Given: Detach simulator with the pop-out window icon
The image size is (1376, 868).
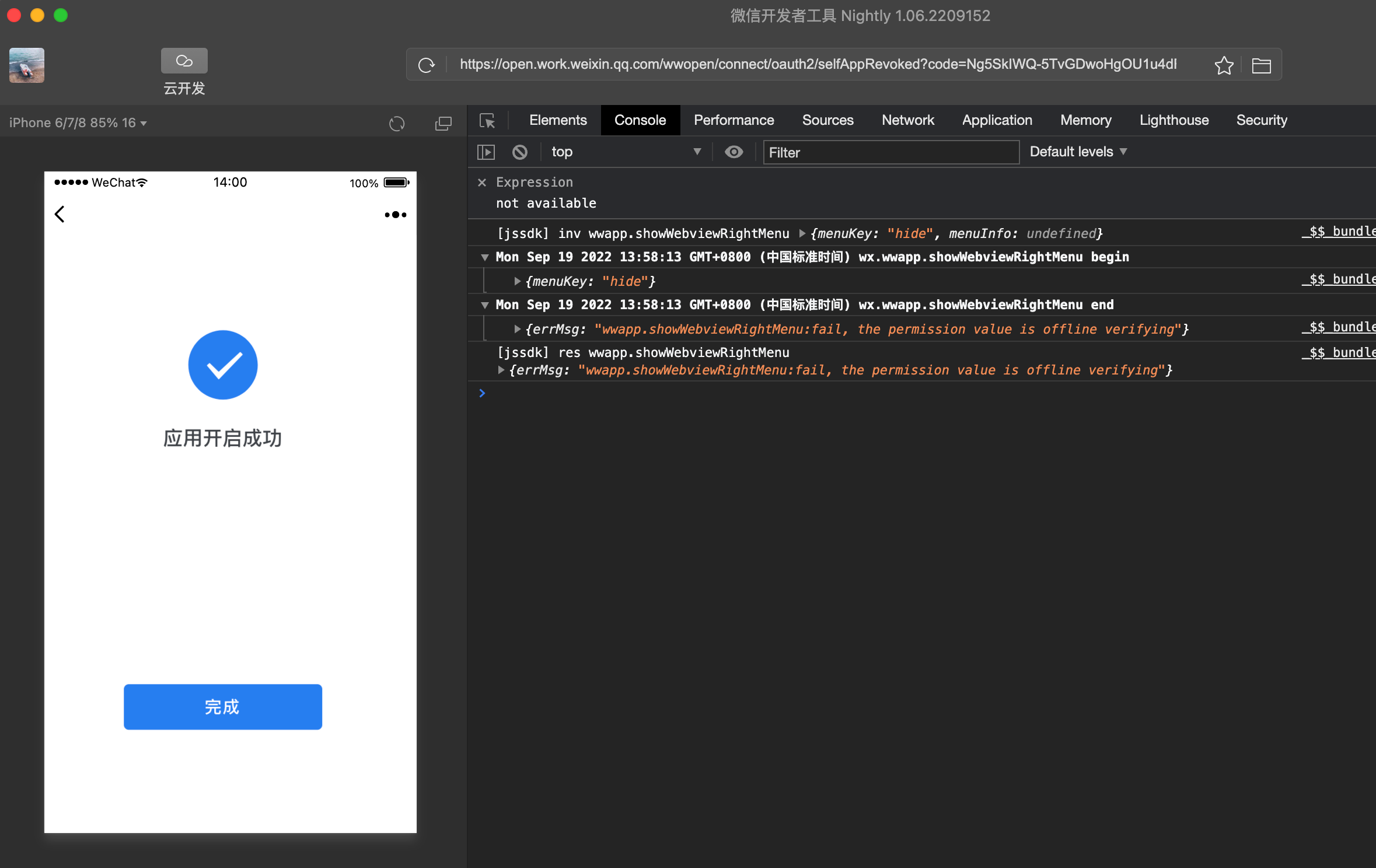Looking at the screenshot, I should [x=443, y=124].
